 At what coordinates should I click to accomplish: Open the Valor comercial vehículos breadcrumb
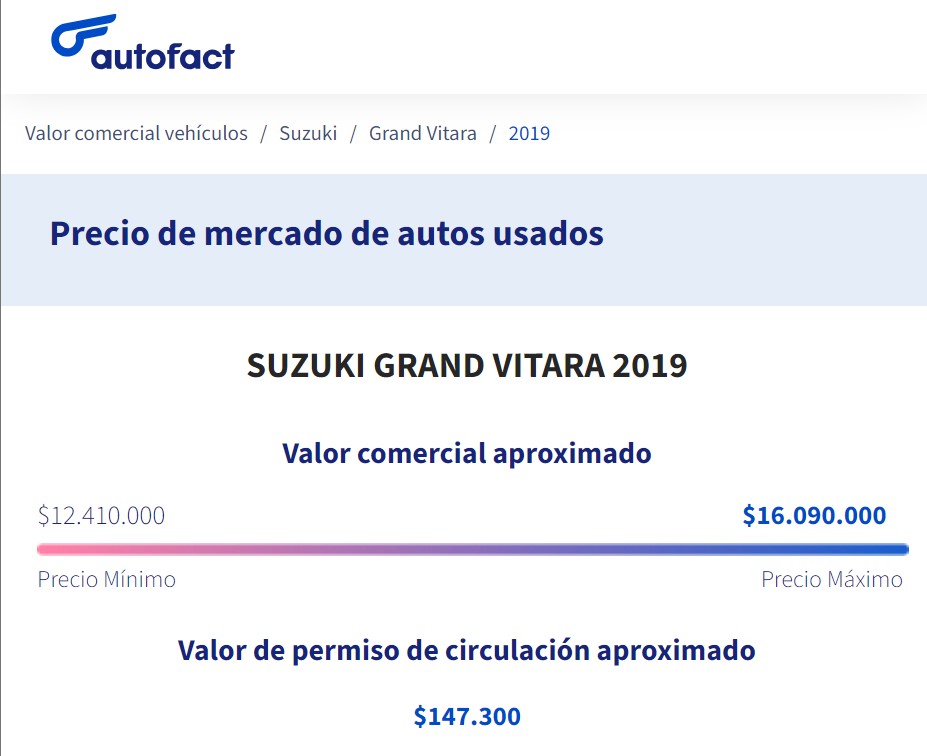pyautogui.click(x=136, y=132)
